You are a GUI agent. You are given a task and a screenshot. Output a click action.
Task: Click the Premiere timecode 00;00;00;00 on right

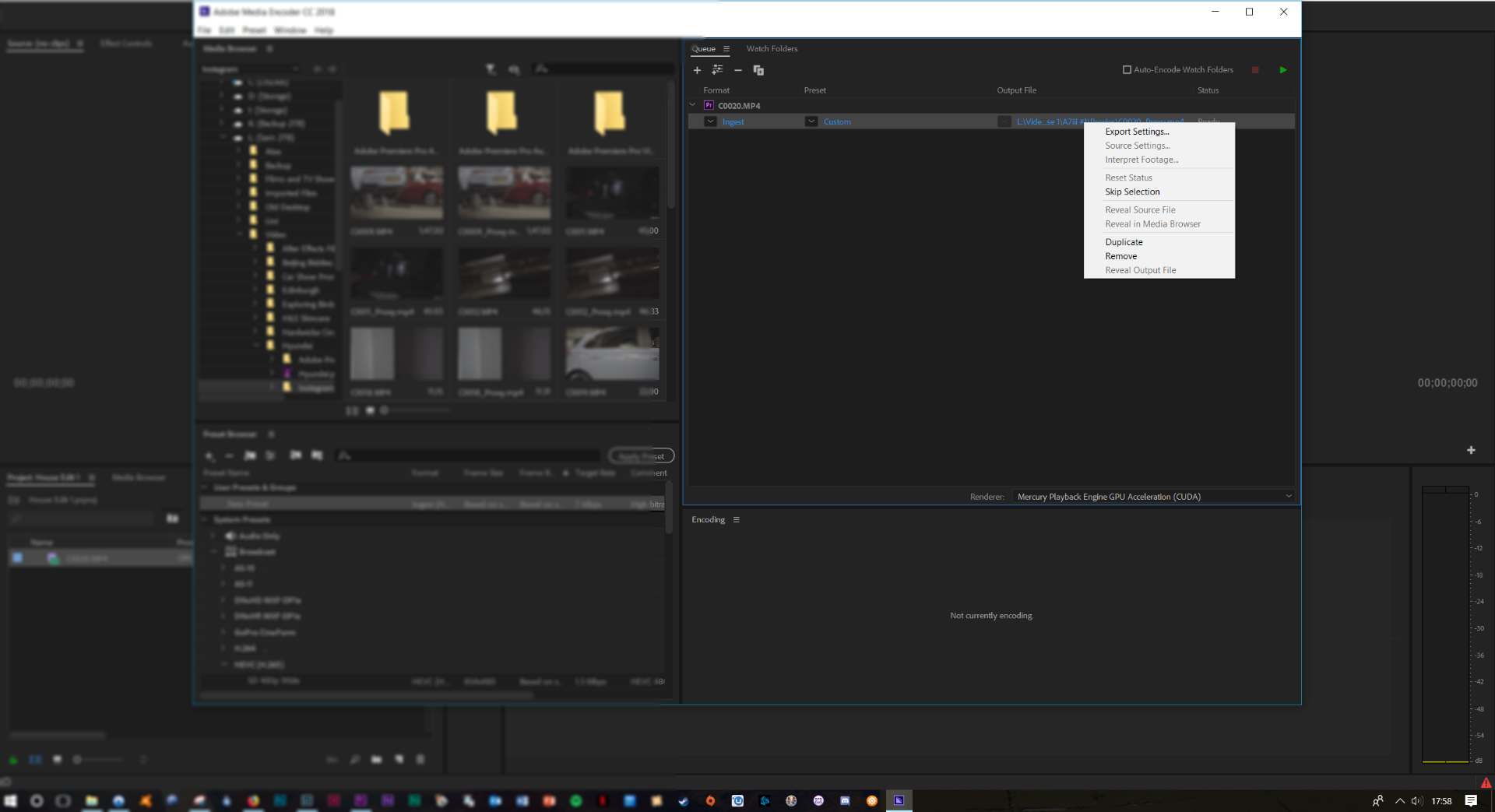[1447, 383]
